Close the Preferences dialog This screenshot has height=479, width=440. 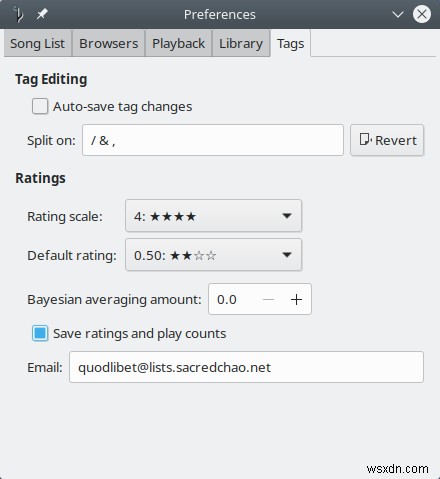tap(422, 14)
